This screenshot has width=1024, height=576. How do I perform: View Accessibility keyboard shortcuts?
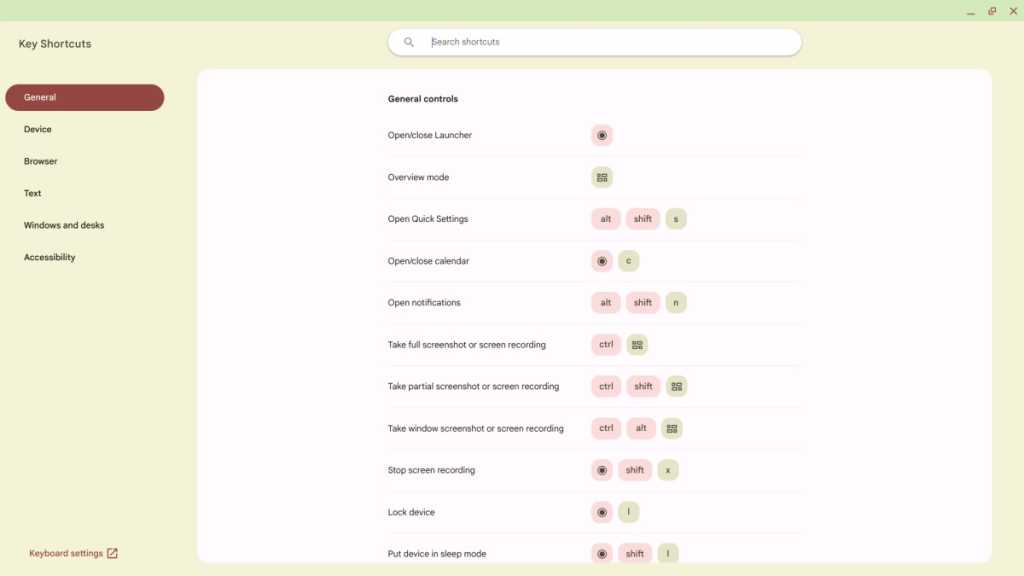[x=48, y=257]
